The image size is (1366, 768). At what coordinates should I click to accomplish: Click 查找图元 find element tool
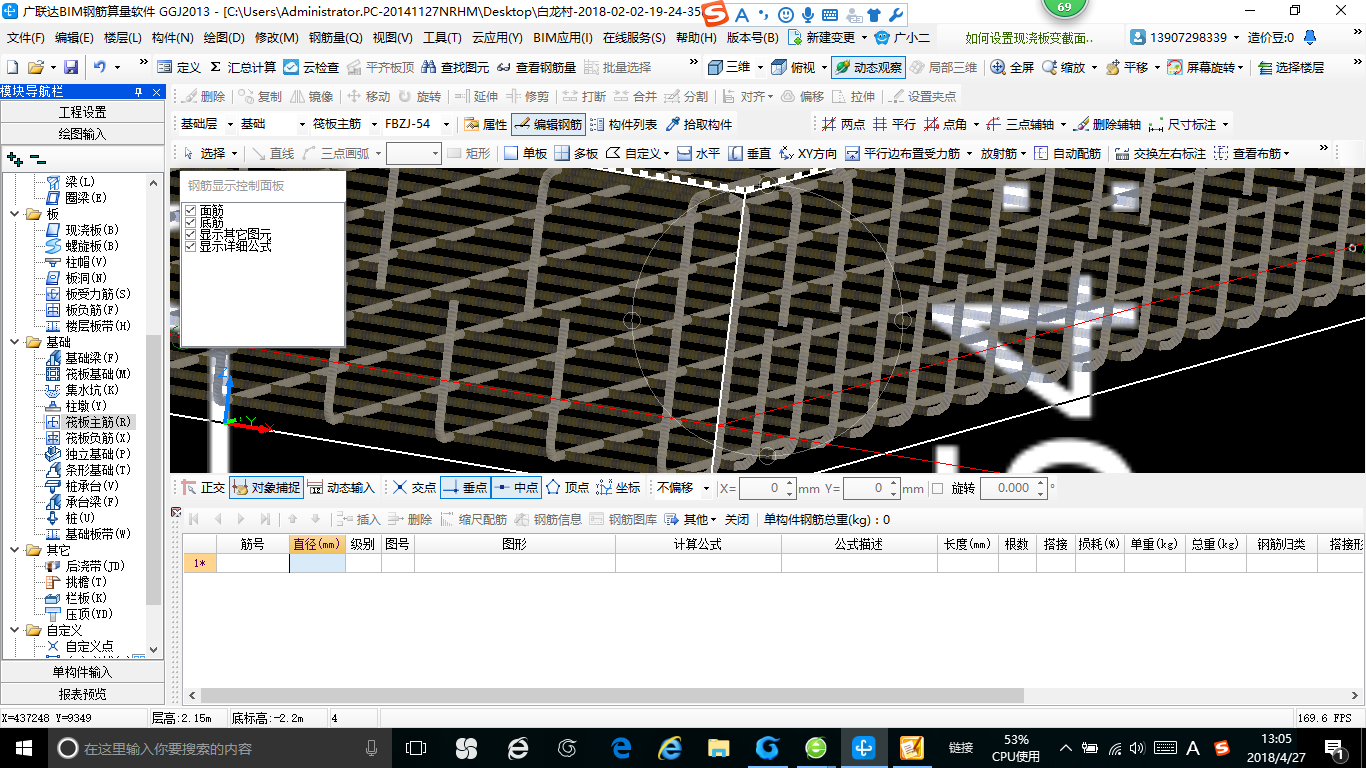coord(455,67)
